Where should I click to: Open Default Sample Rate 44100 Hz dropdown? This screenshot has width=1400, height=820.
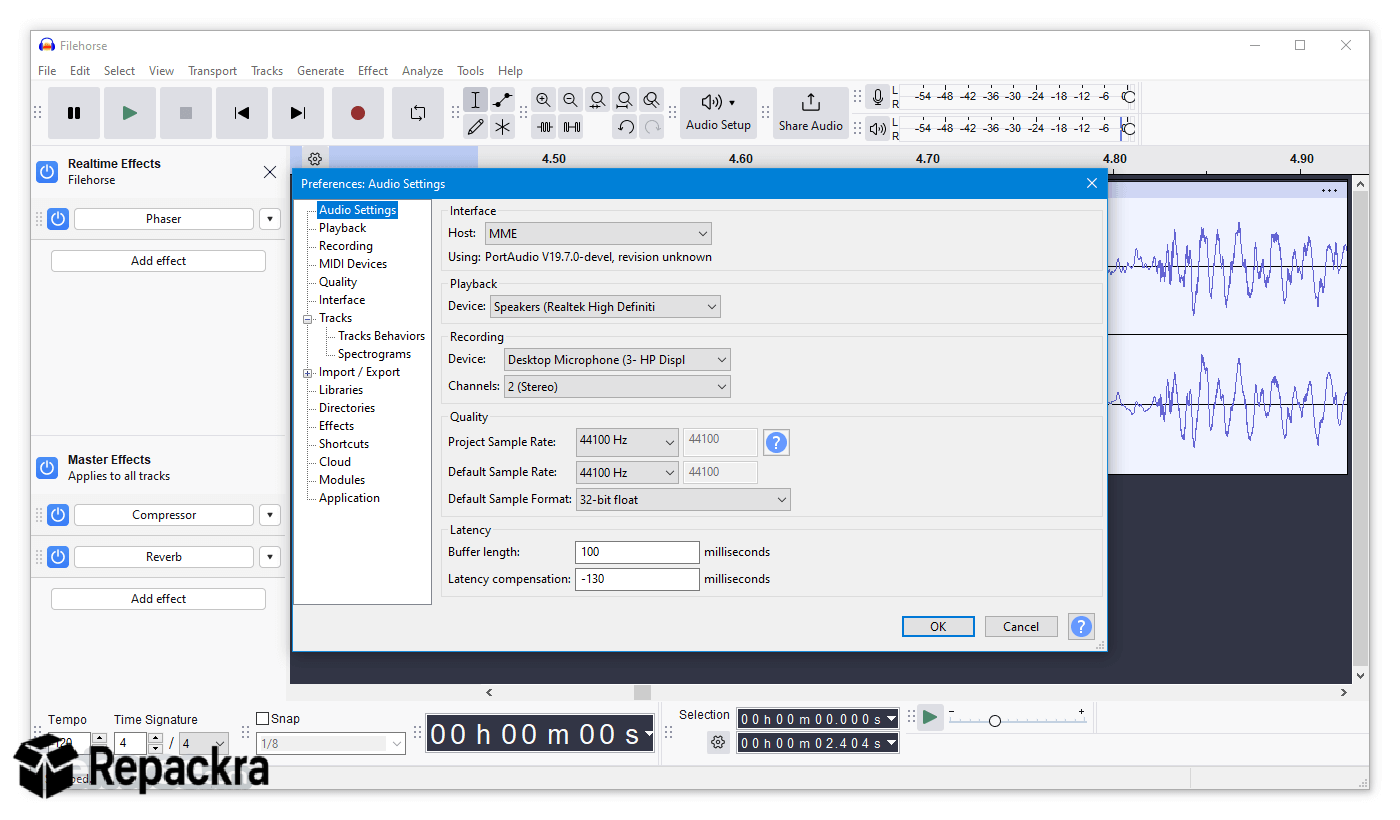(x=627, y=473)
